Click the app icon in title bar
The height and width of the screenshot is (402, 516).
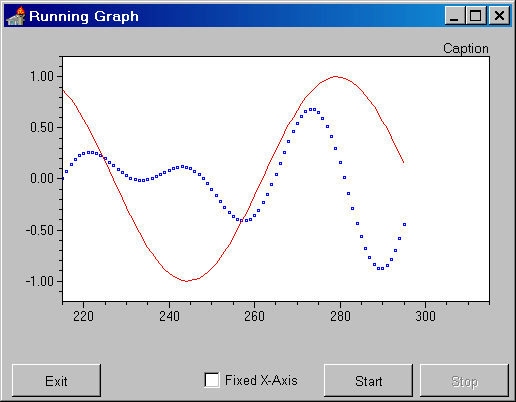[x=16, y=16]
